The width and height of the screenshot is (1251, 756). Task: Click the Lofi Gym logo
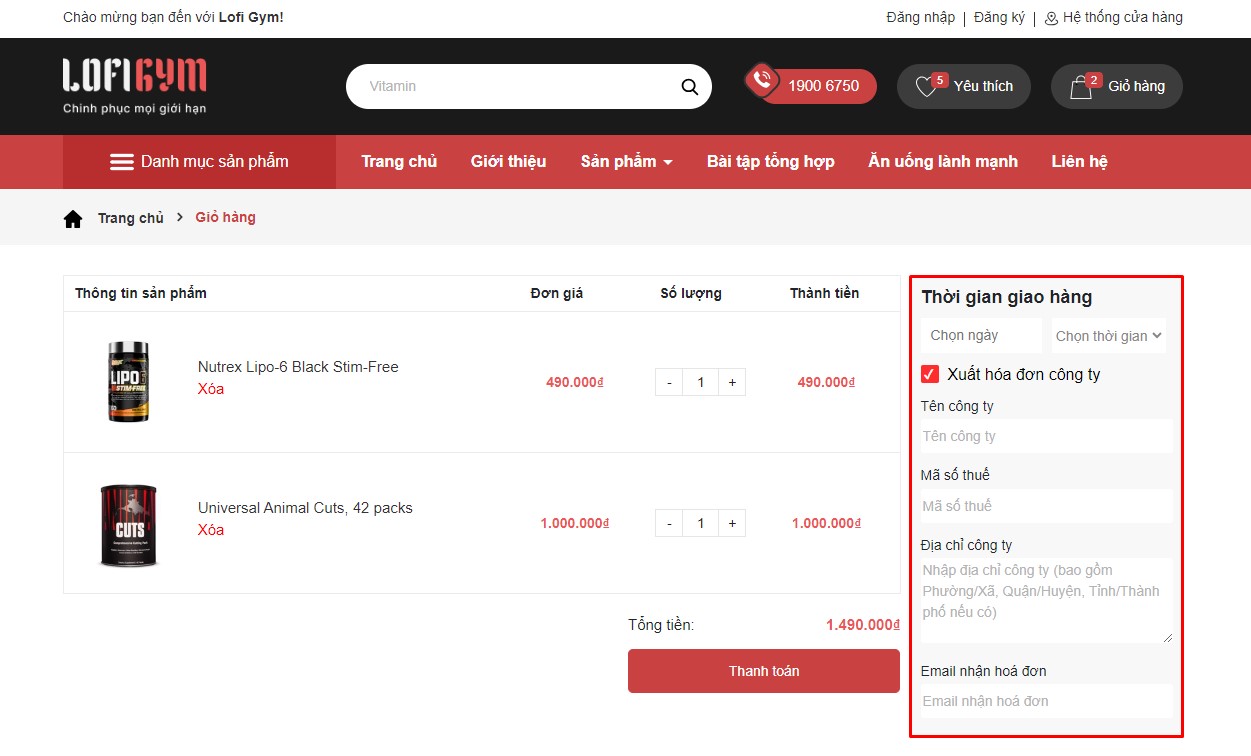(135, 86)
